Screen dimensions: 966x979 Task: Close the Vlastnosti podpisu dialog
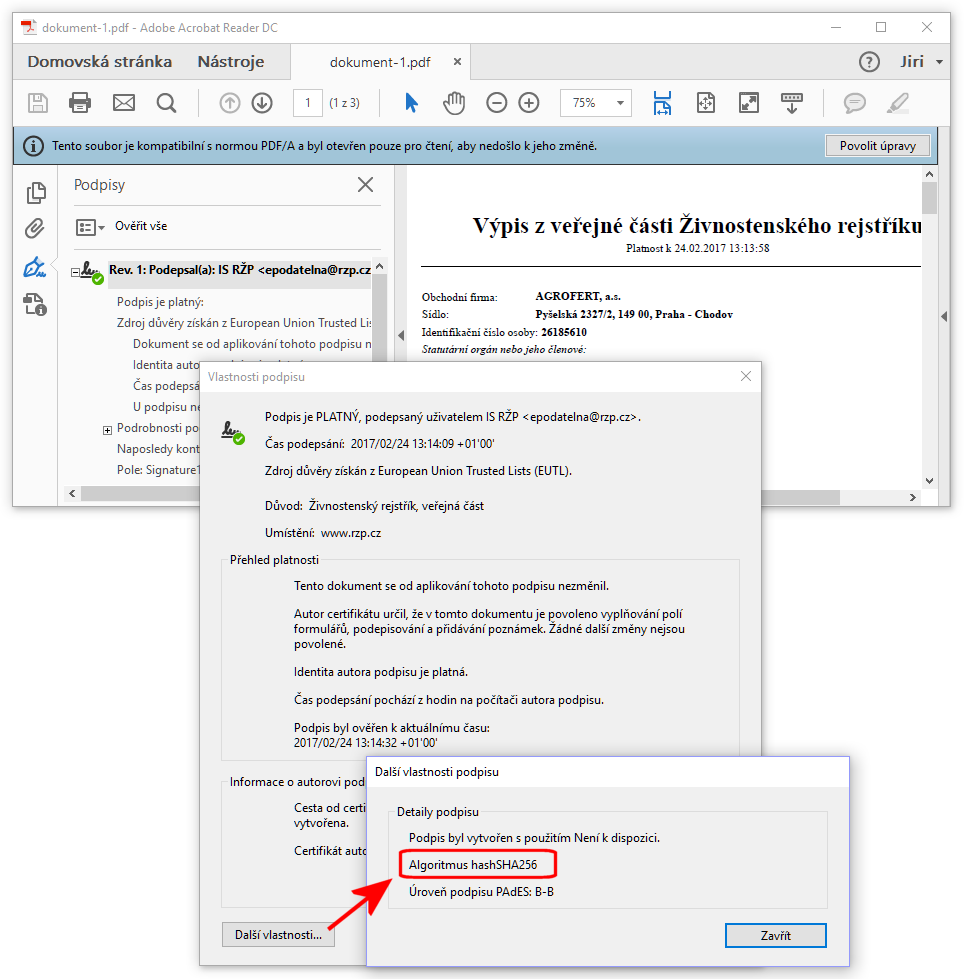click(x=746, y=376)
